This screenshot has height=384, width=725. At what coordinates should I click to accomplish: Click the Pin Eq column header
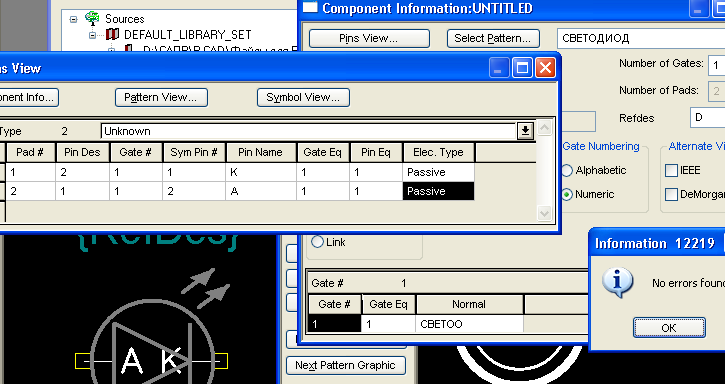point(376,153)
